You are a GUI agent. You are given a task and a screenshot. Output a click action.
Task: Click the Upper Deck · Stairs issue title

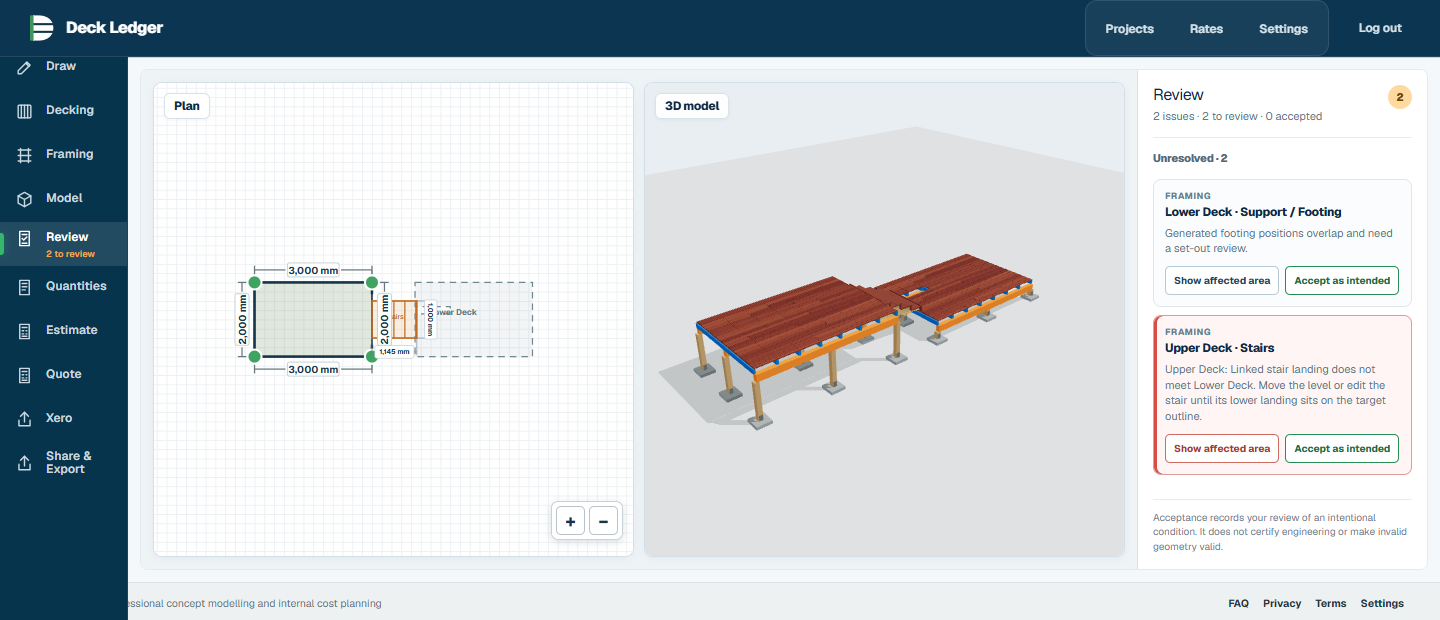pos(1219,348)
